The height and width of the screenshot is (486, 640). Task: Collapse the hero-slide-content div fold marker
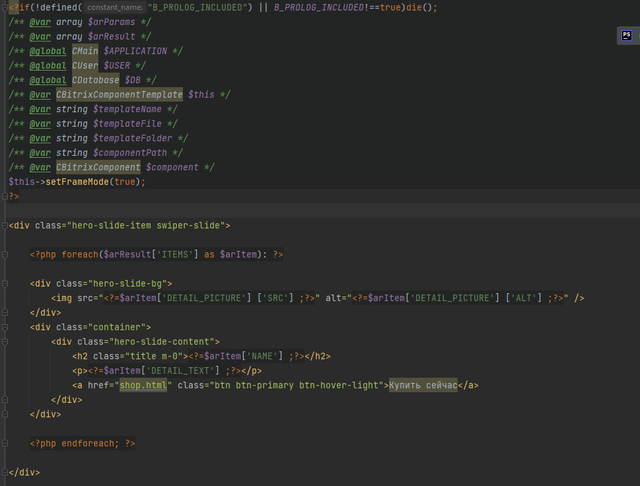4,342
